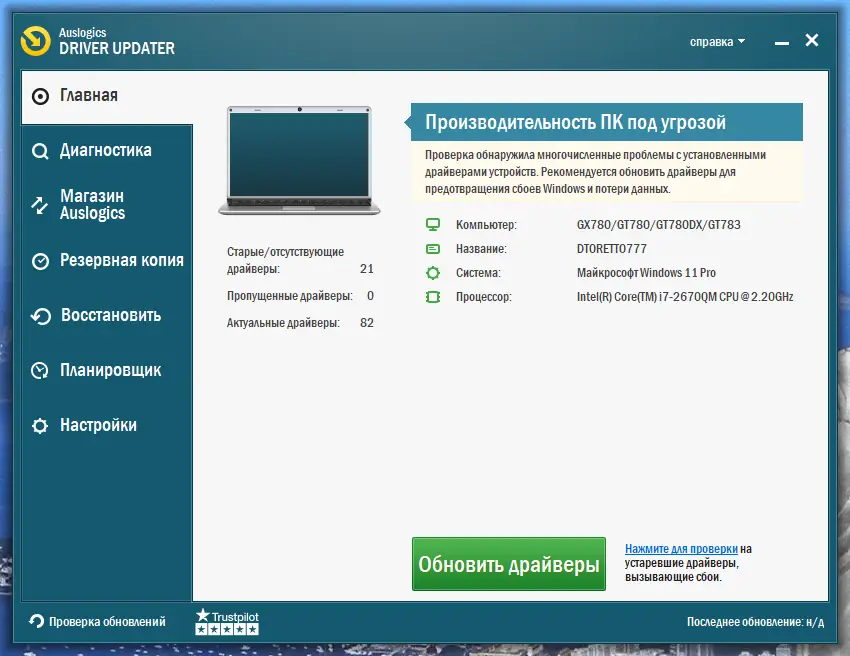Select the processor chip icon beside Процессор

point(432,297)
